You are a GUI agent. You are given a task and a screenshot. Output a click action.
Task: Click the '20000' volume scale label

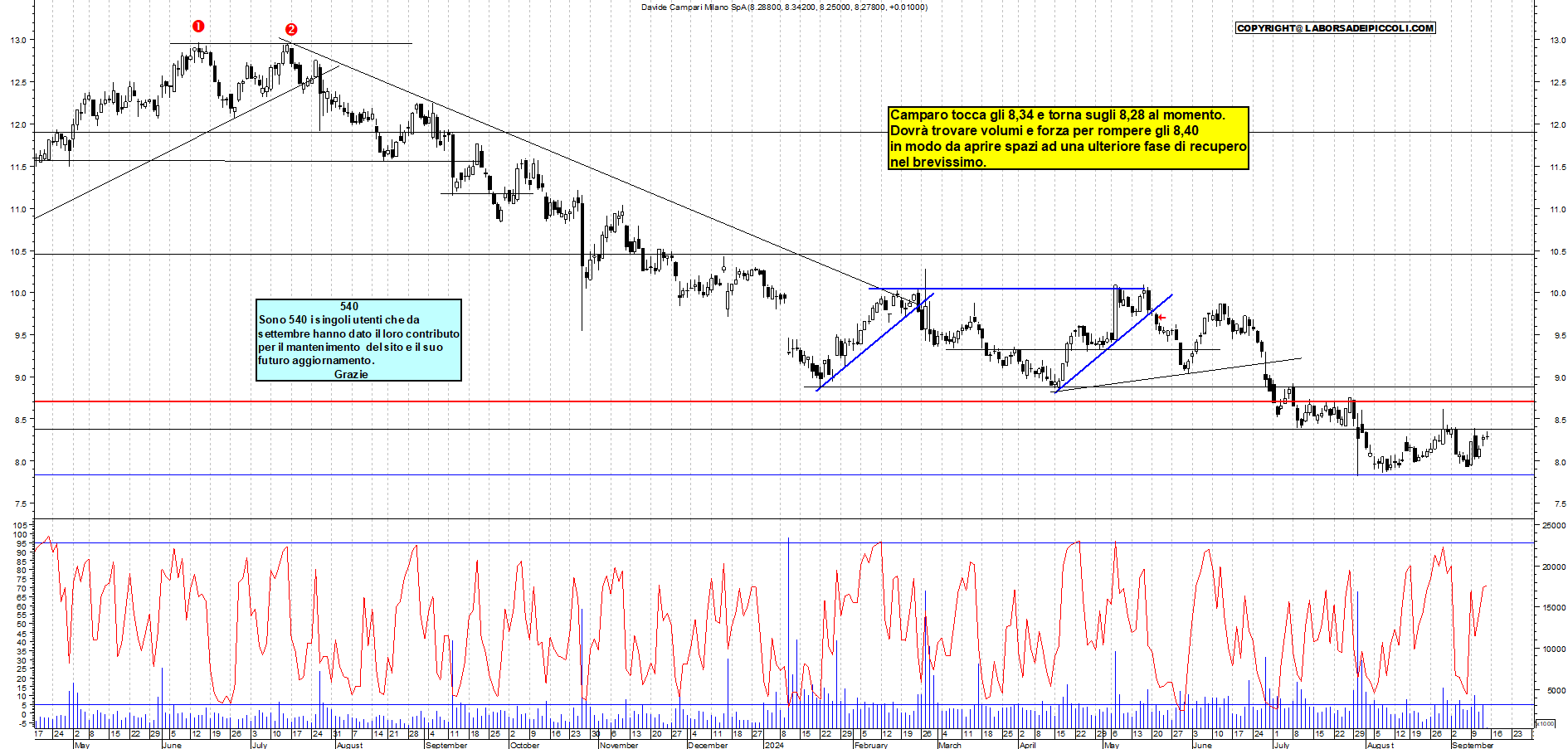pyautogui.click(x=1553, y=567)
